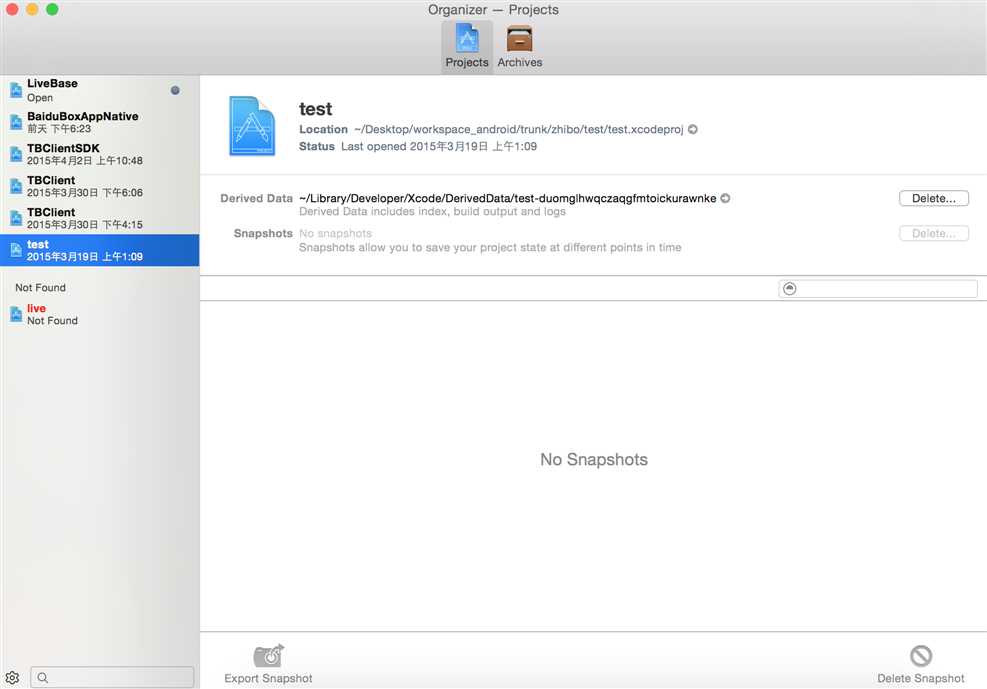This screenshot has width=987, height=689.
Task: Click the Not Found section header
Action: (40, 288)
